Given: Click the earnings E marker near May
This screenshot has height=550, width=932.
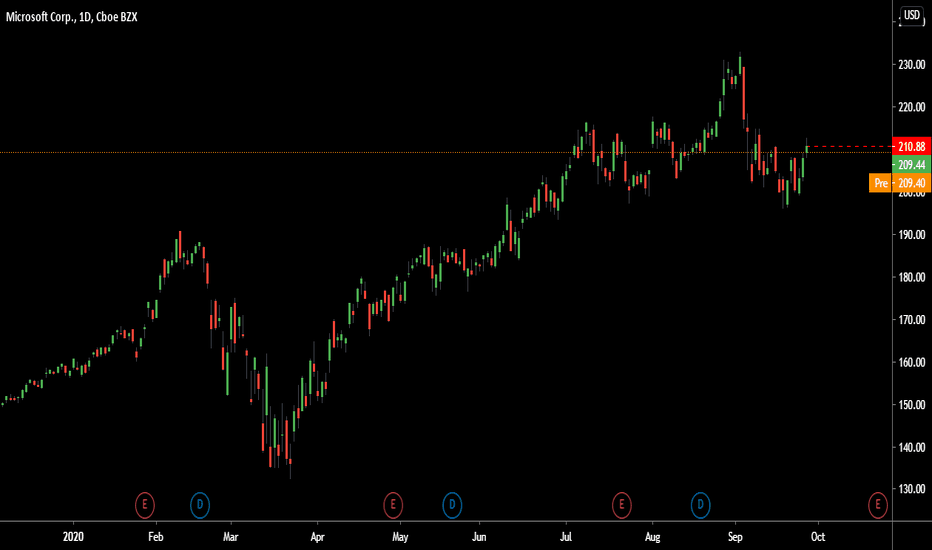Looking at the screenshot, I should pyautogui.click(x=393, y=505).
